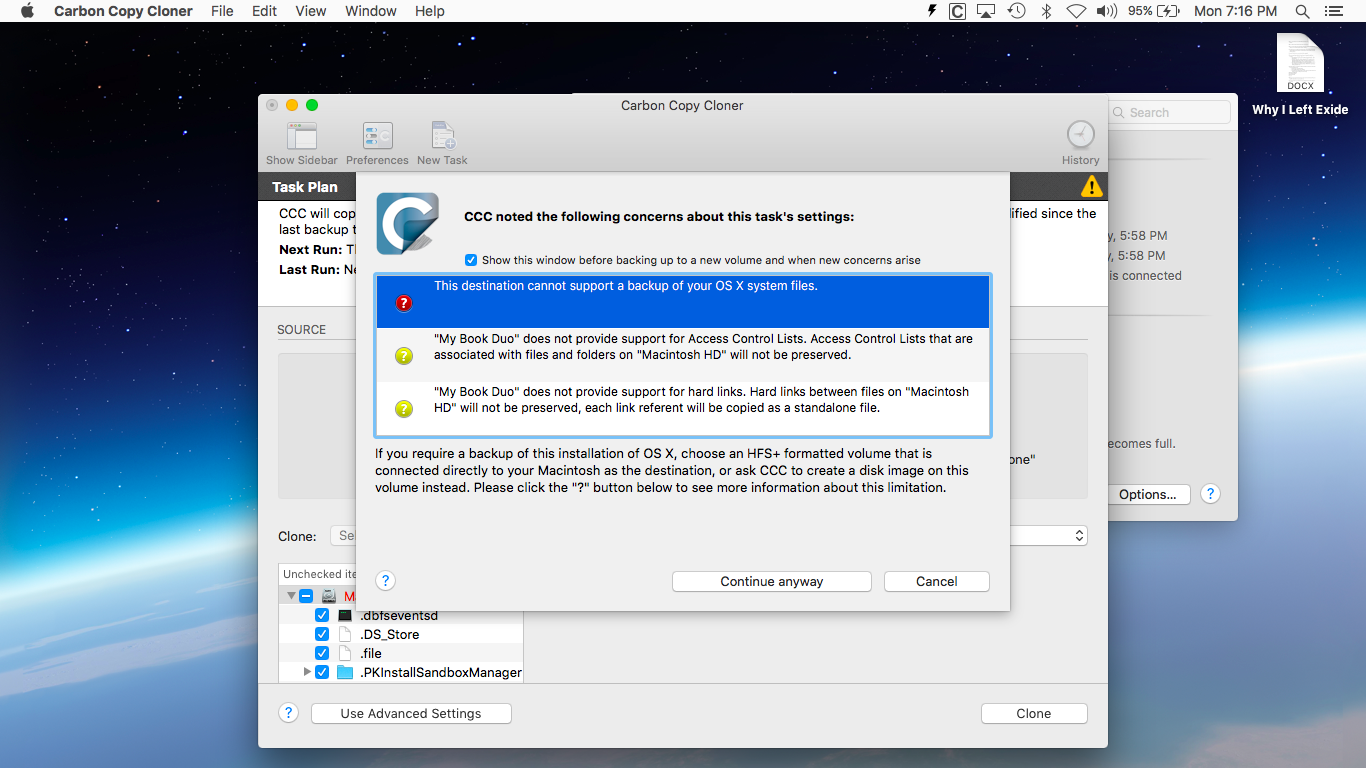This screenshot has height=768, width=1366.
Task: Open Spotlight search magnifier icon
Action: (1302, 11)
